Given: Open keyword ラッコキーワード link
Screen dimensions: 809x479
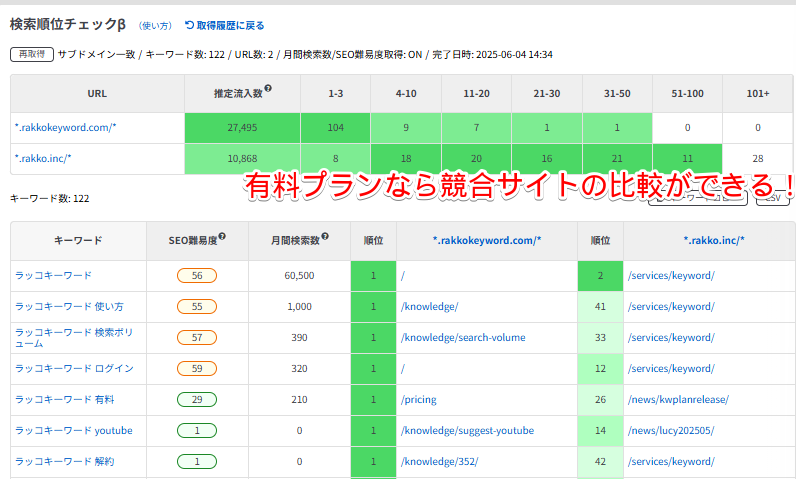Looking at the screenshot, I should click(x=53, y=276).
